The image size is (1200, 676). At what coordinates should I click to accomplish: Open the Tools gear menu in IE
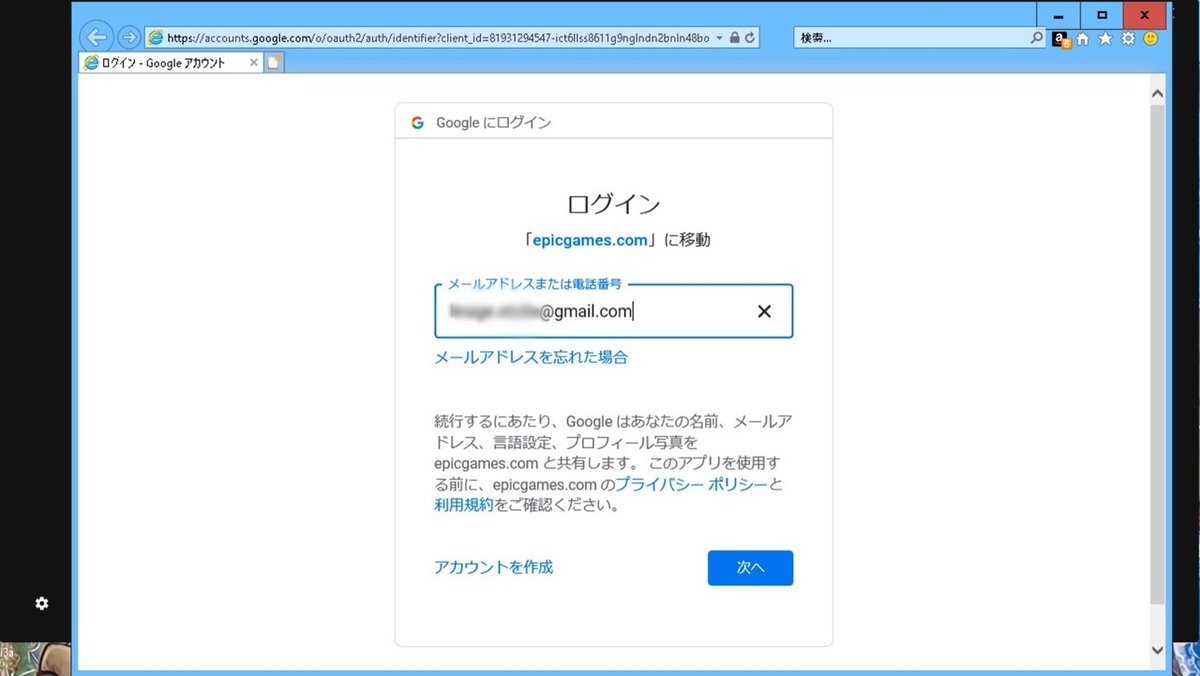[x=1128, y=38]
